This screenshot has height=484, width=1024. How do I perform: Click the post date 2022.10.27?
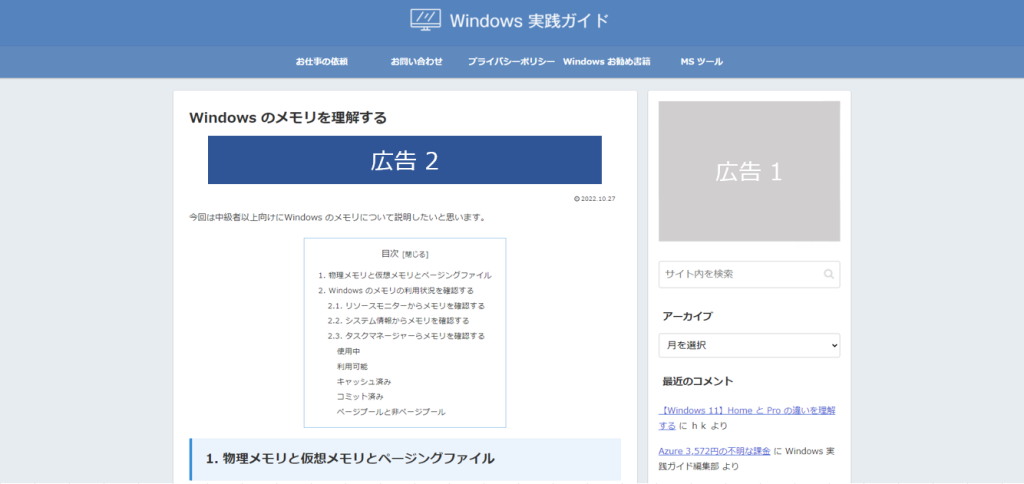(x=598, y=199)
